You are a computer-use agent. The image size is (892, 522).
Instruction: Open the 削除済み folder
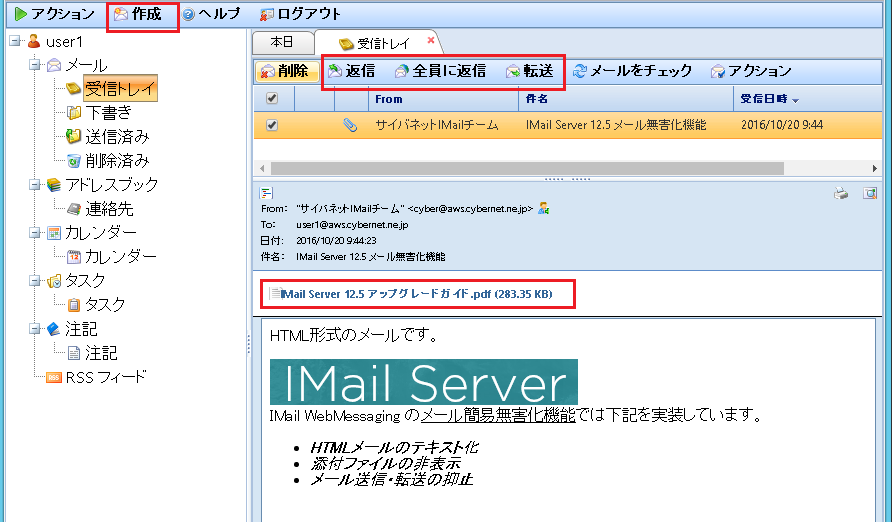(117, 160)
